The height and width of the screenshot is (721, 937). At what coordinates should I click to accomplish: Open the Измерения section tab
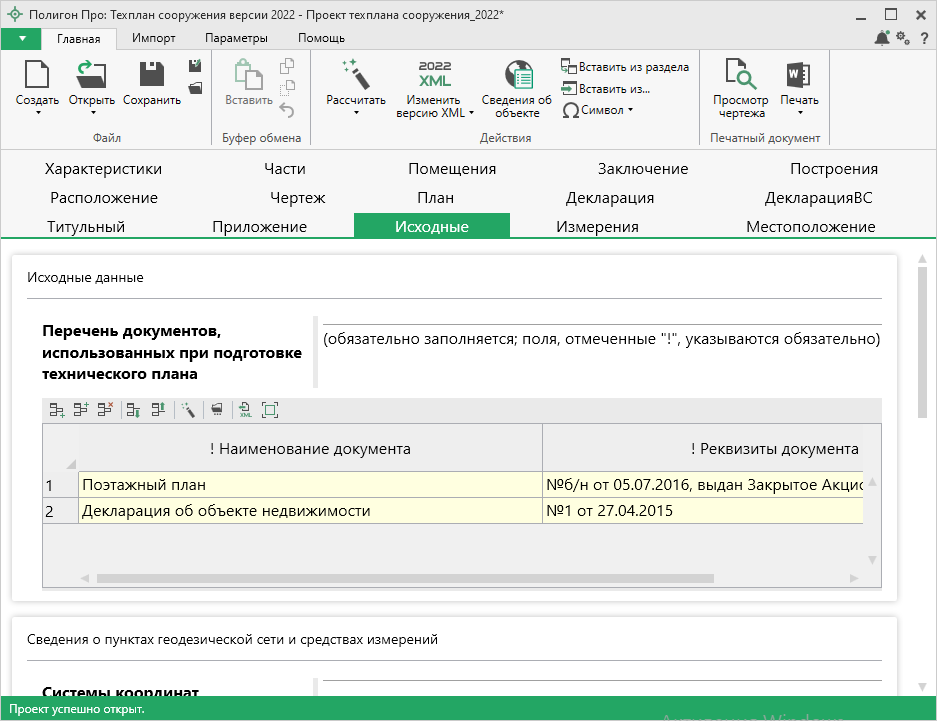597,226
